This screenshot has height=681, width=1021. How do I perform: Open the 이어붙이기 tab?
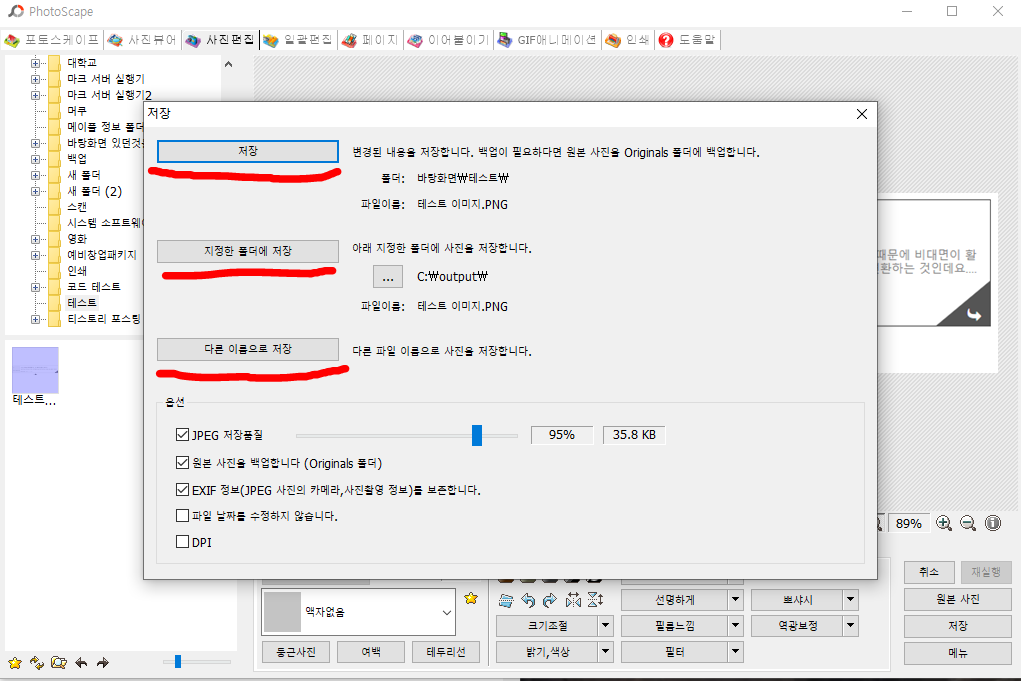click(449, 40)
